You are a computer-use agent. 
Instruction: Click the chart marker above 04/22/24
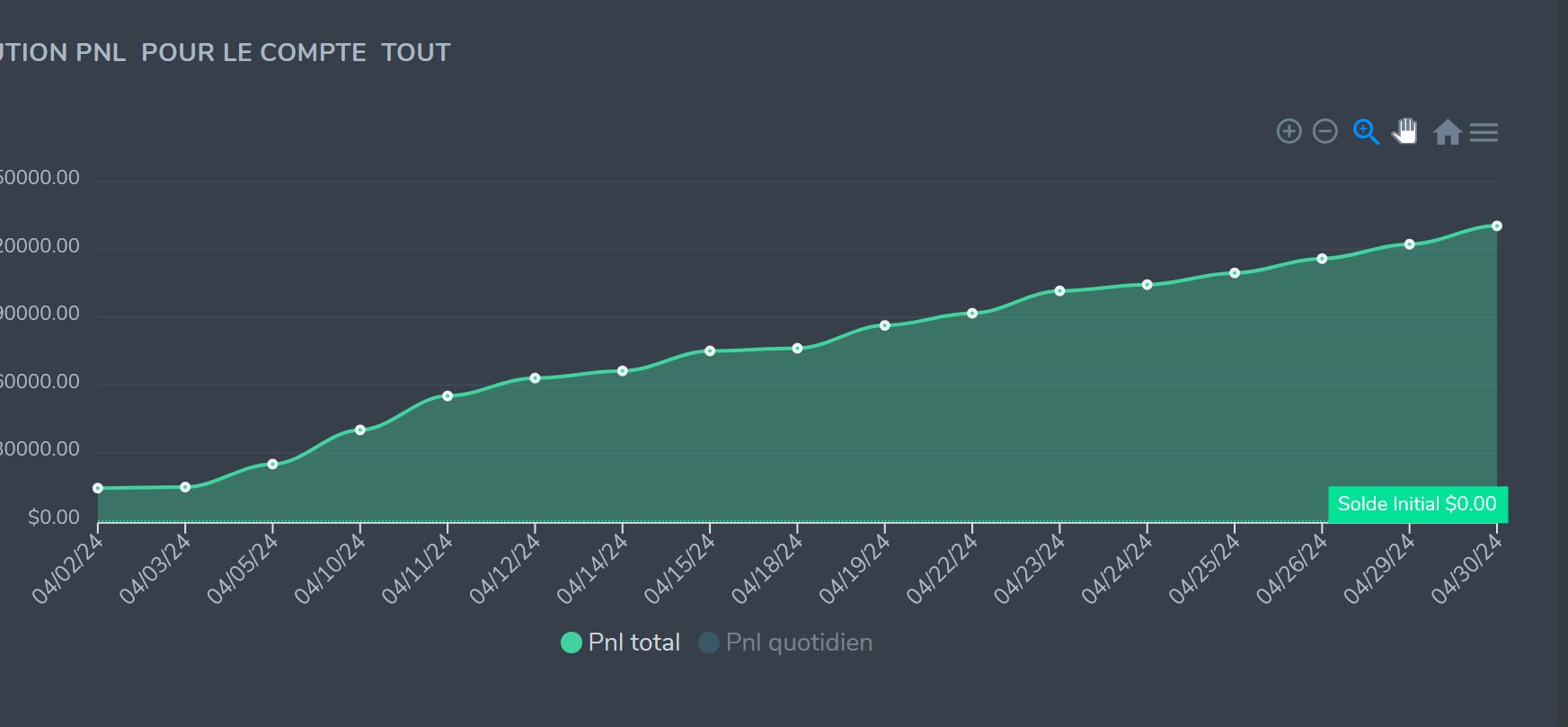[x=972, y=314]
